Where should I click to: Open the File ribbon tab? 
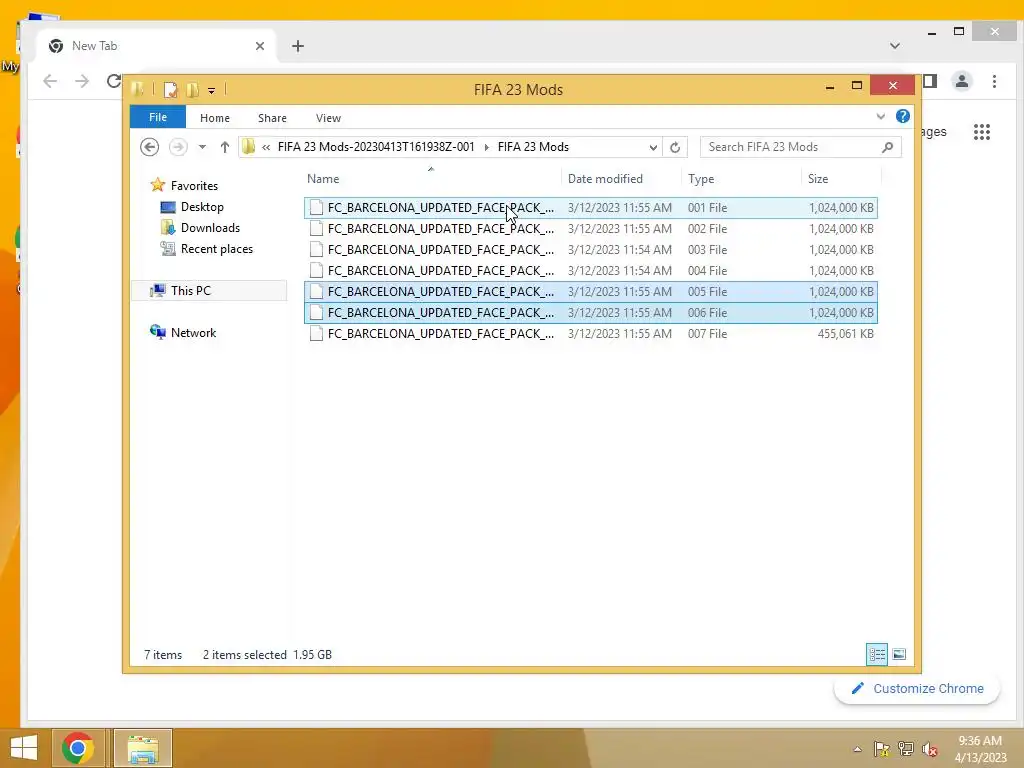(157, 118)
